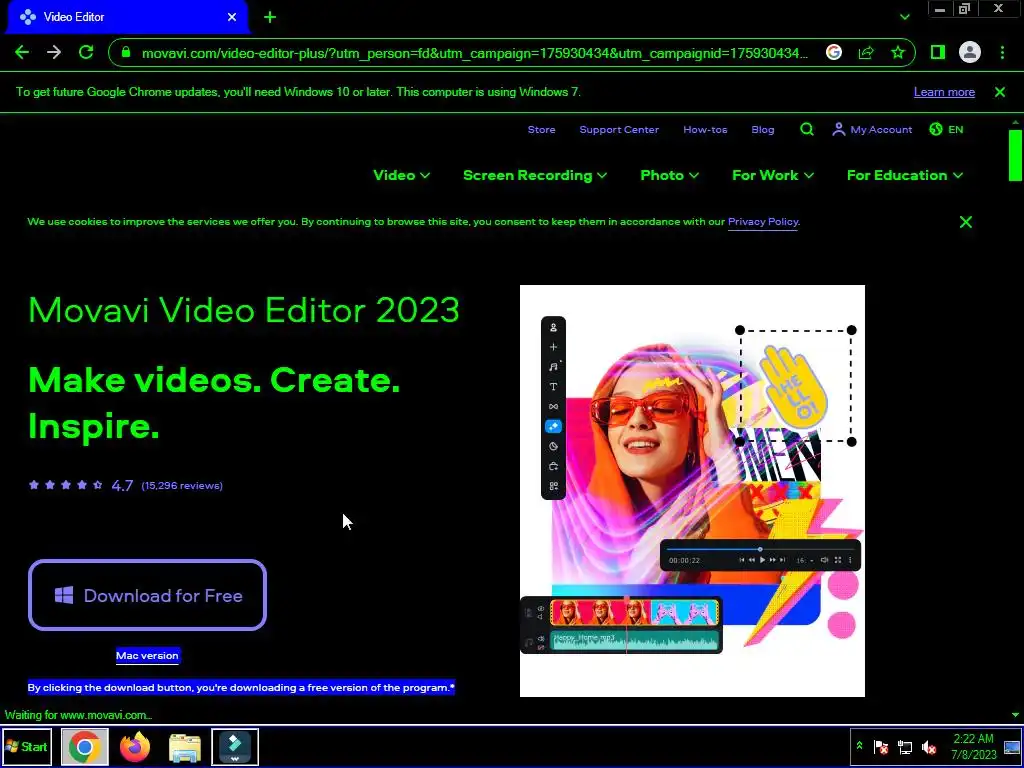Open My Account page

(x=872, y=129)
